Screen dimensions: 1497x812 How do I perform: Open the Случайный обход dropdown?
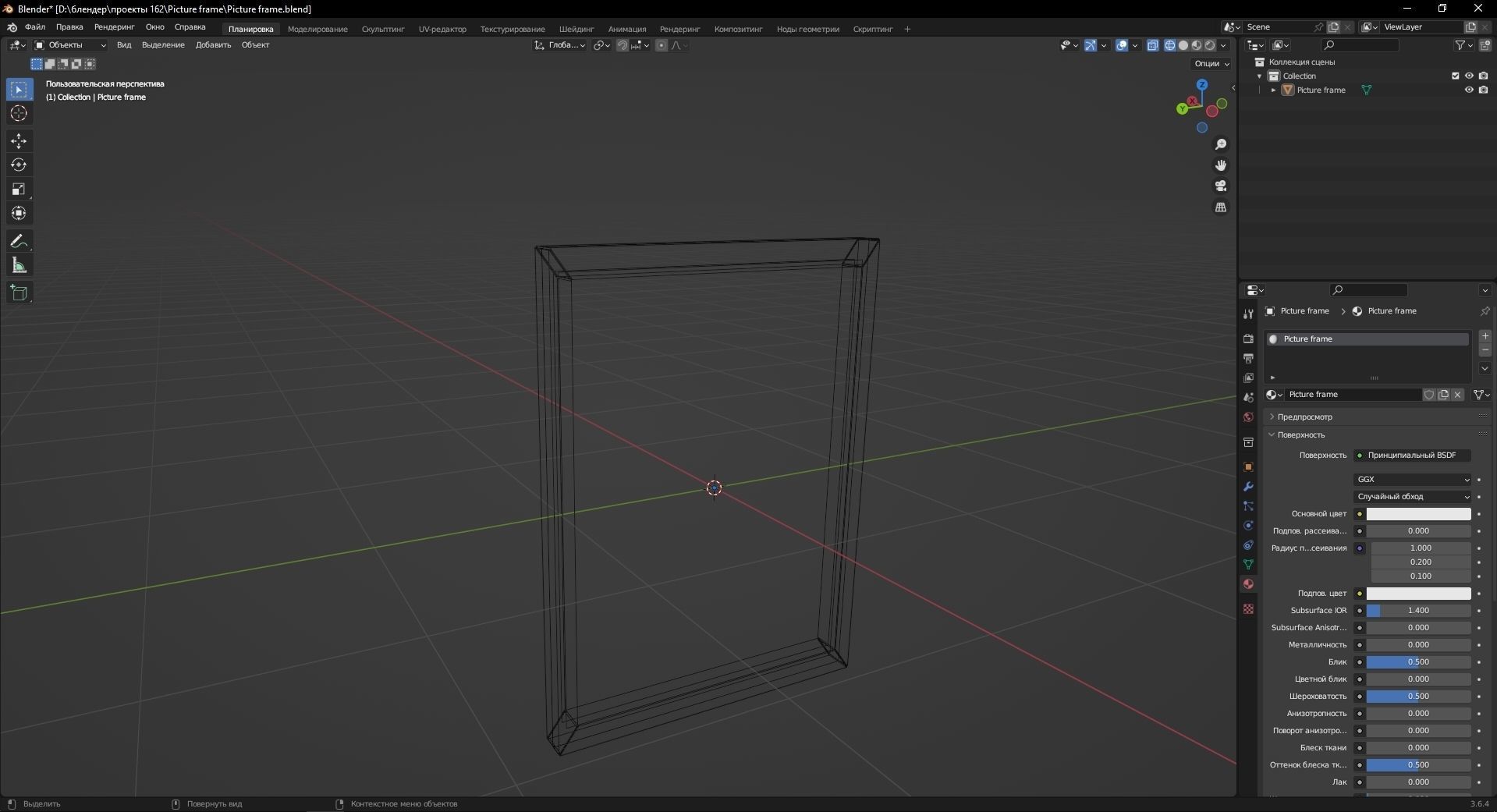[1412, 497]
